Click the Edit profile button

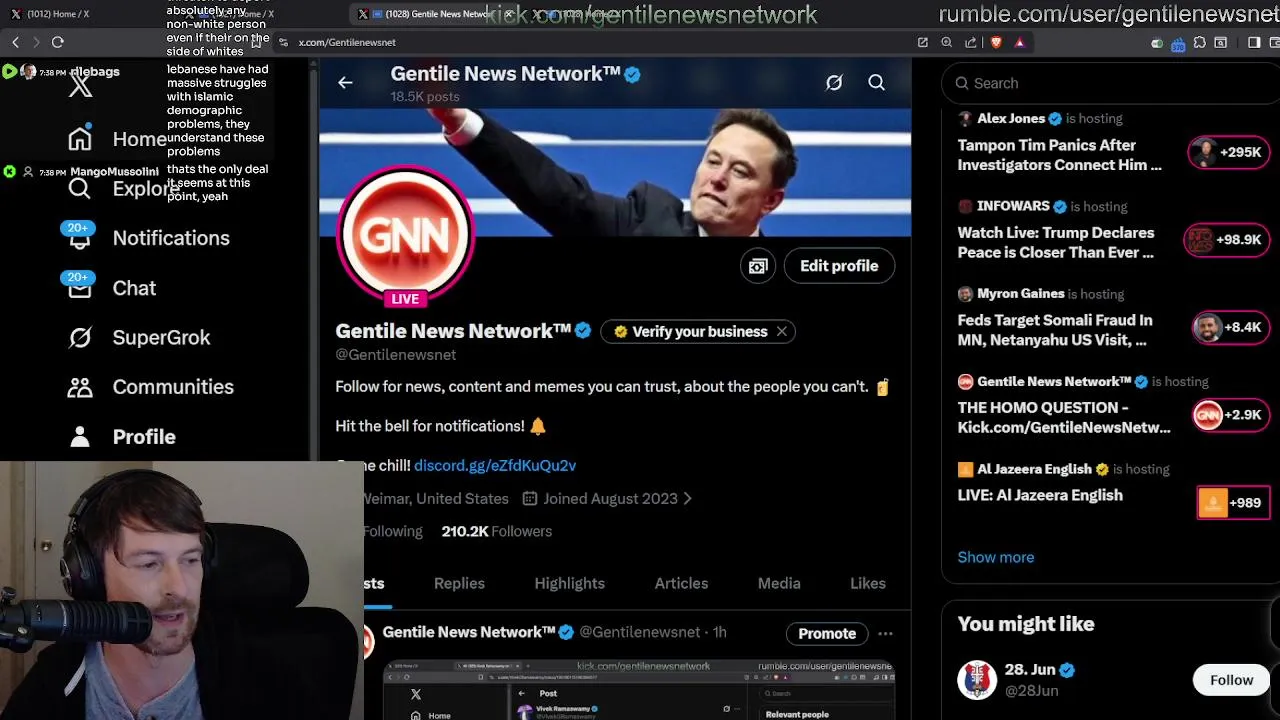coord(839,266)
